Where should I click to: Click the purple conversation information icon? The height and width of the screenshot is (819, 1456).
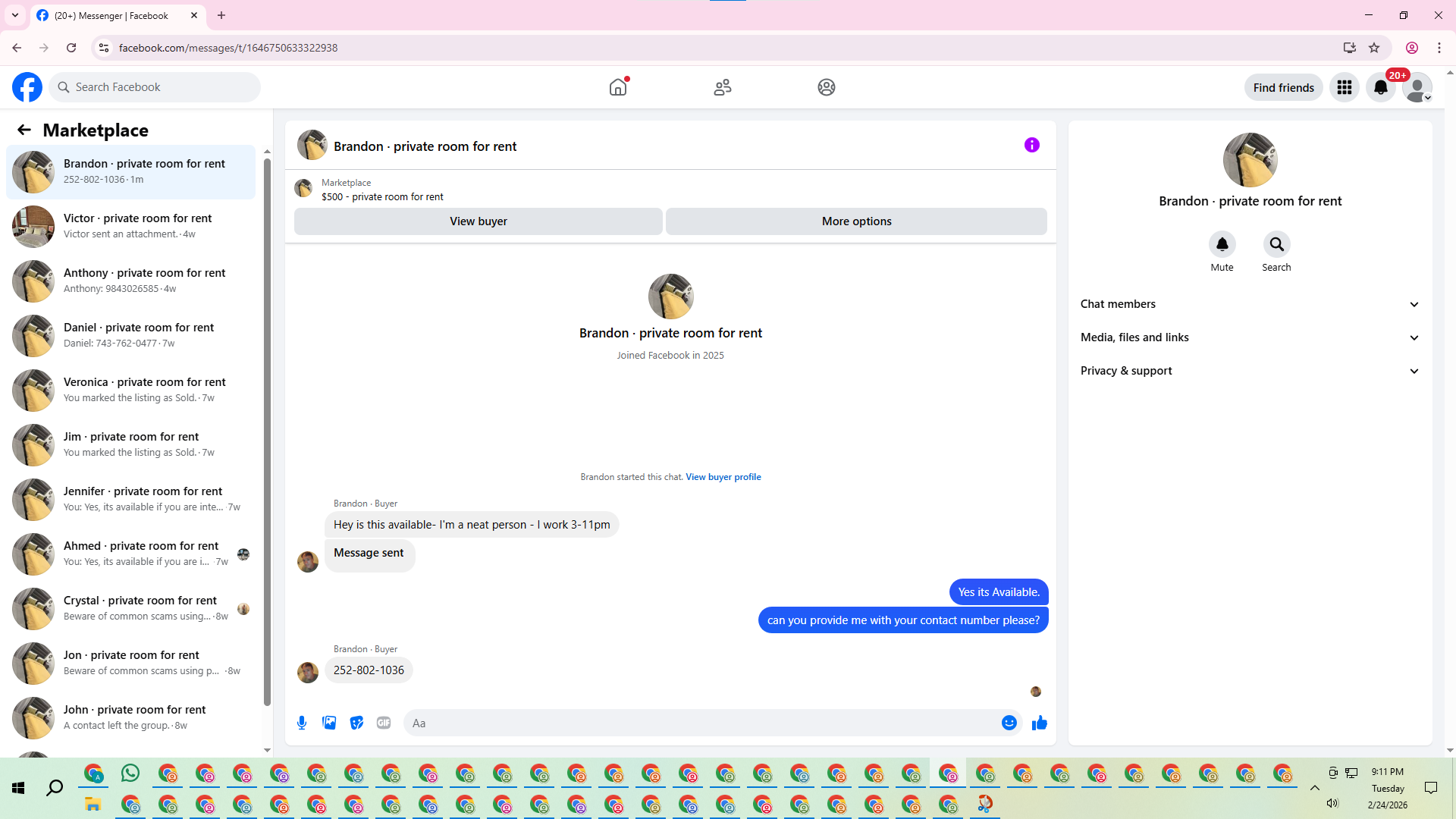1031,145
